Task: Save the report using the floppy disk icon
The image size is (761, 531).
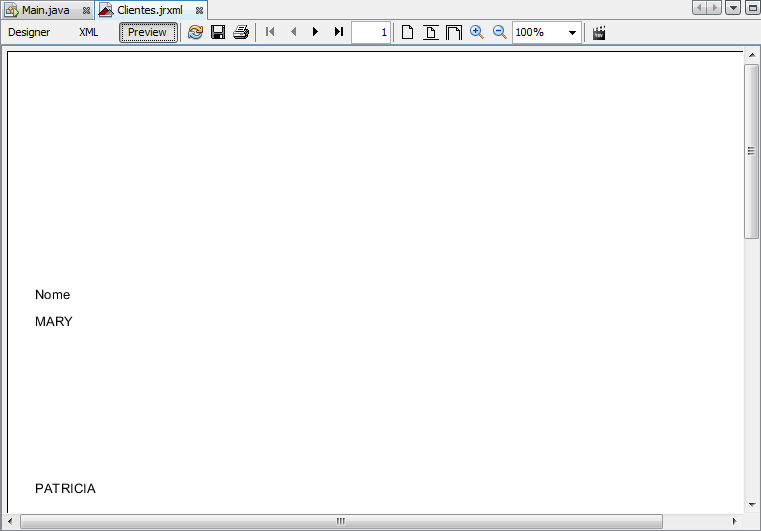Action: click(x=218, y=32)
